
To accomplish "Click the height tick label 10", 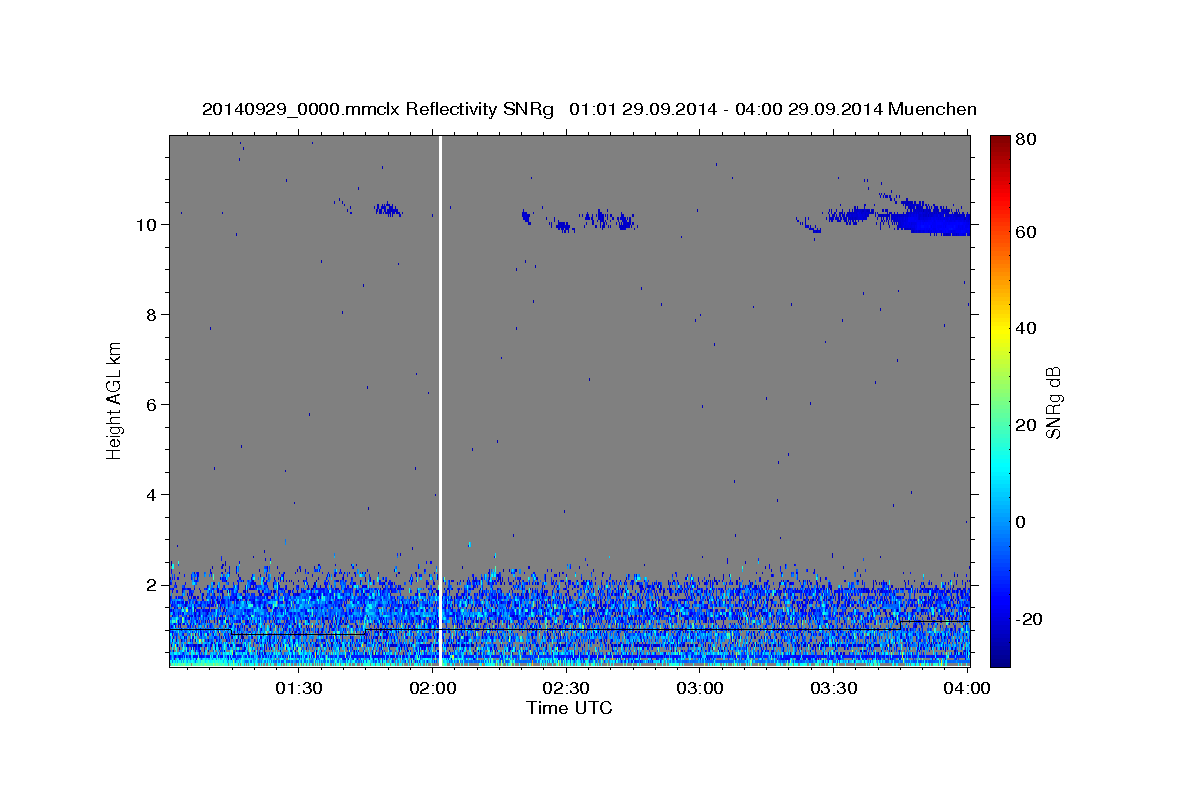I will 146,225.
